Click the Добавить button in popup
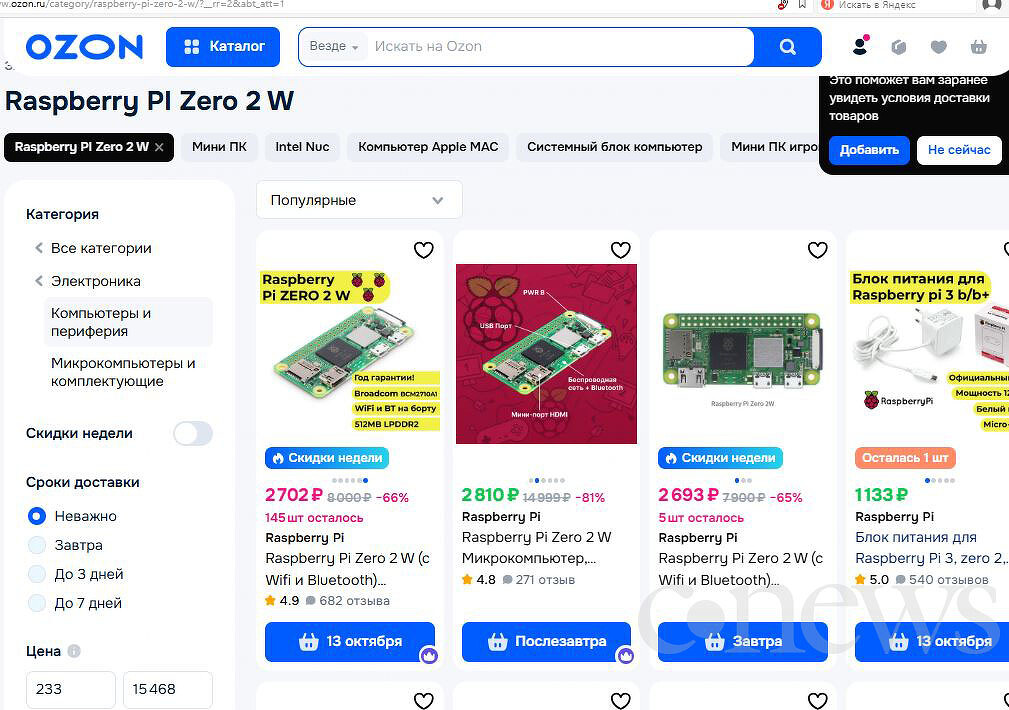This screenshot has height=710, width=1009. 869,150
